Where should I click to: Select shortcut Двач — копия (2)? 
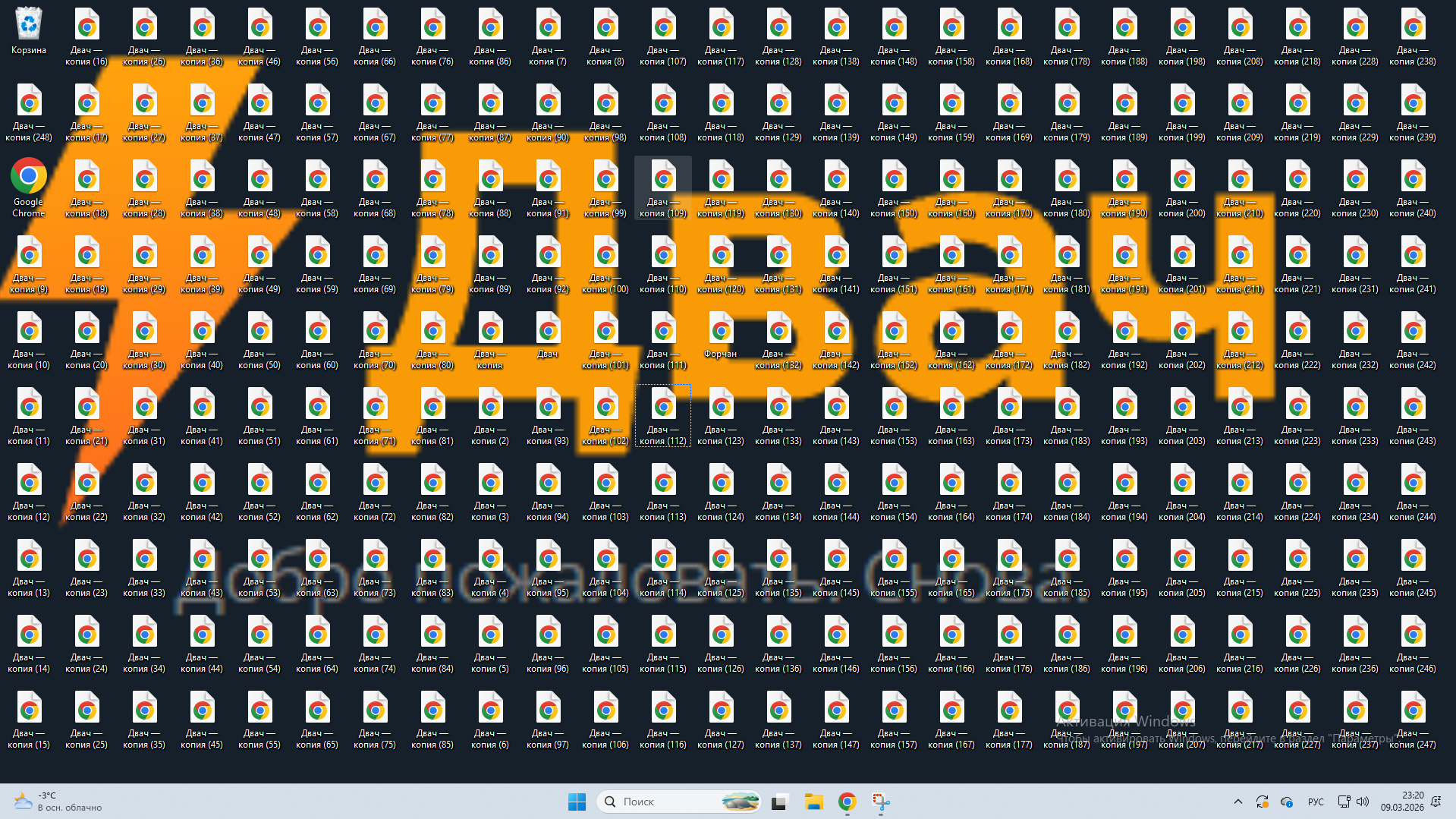(x=490, y=416)
